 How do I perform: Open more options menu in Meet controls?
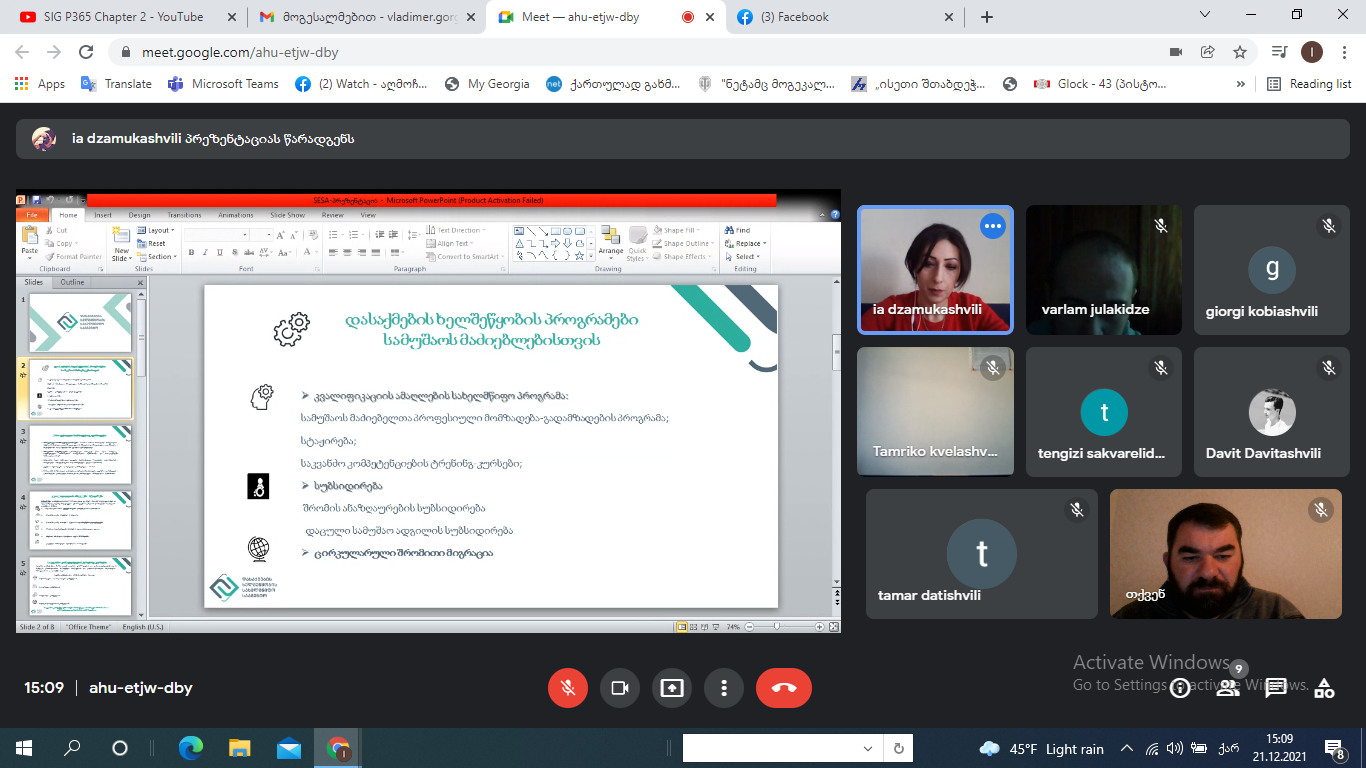(723, 688)
